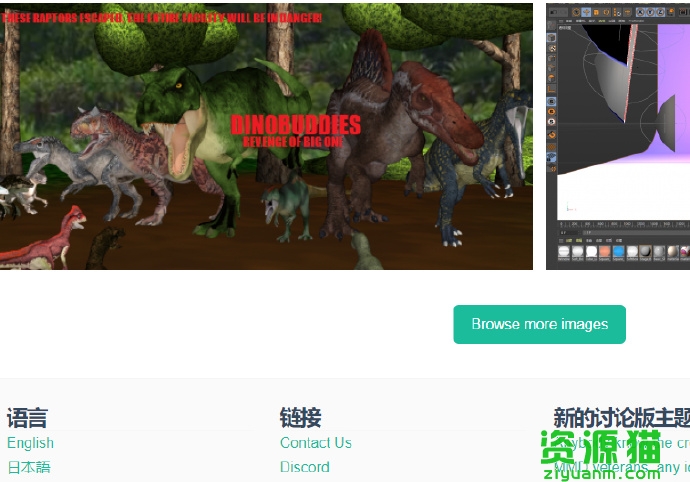This screenshot has width=690, height=482.
Task: Open the Contact Us link
Action: [x=316, y=443]
